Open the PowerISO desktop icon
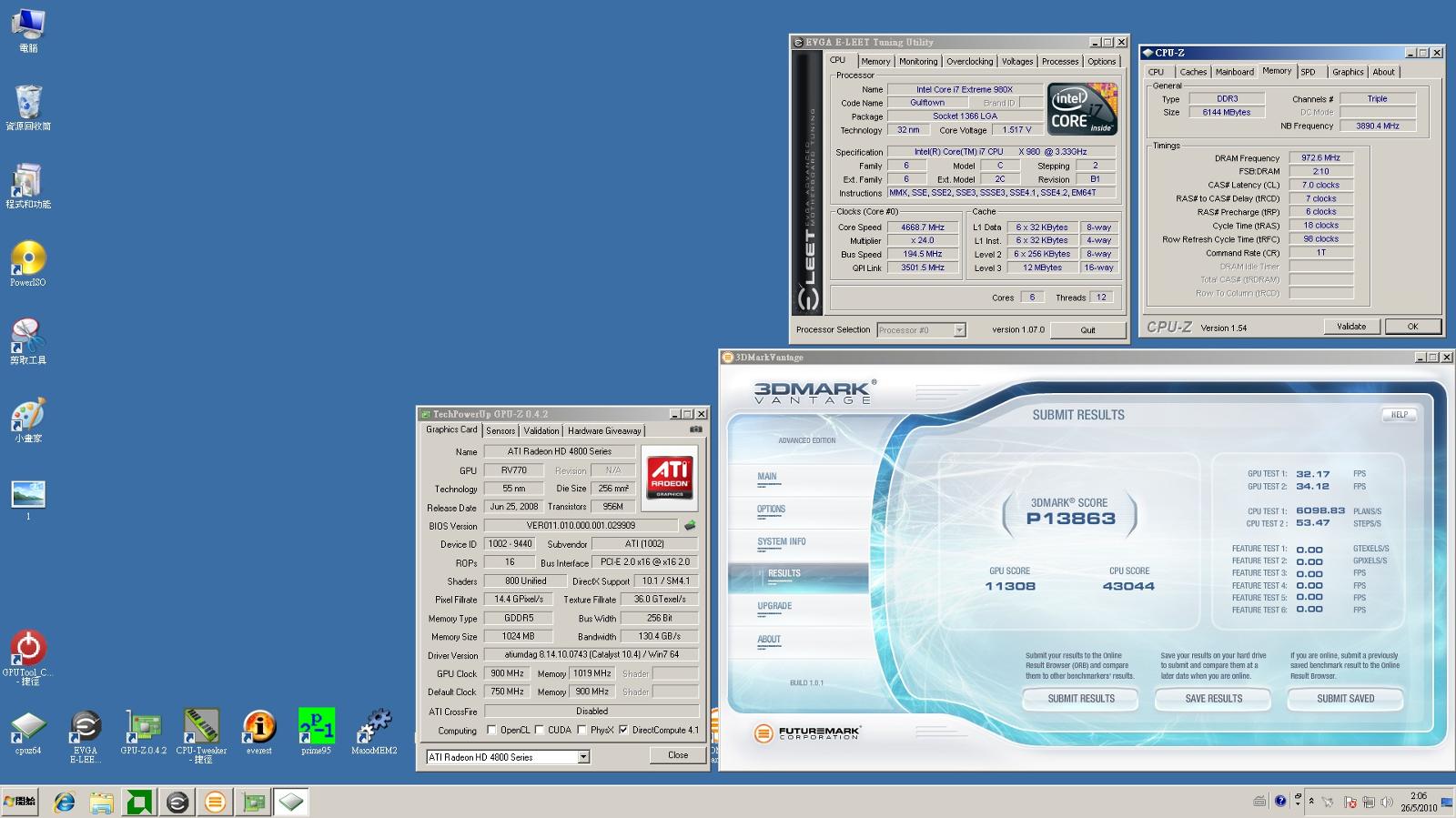Image resolution: width=1456 pixels, height=818 pixels. click(x=28, y=264)
